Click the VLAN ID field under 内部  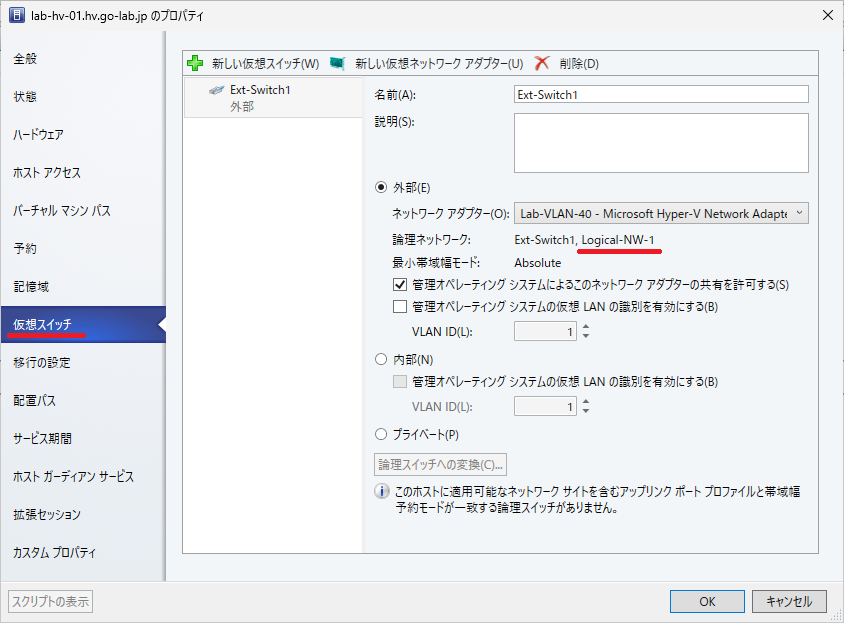(545, 406)
